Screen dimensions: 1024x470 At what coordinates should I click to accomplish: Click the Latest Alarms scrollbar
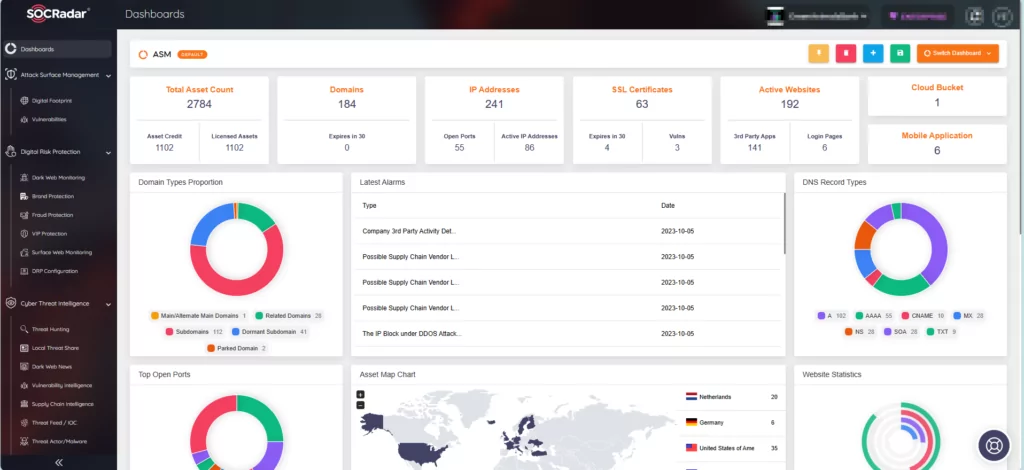(784, 223)
